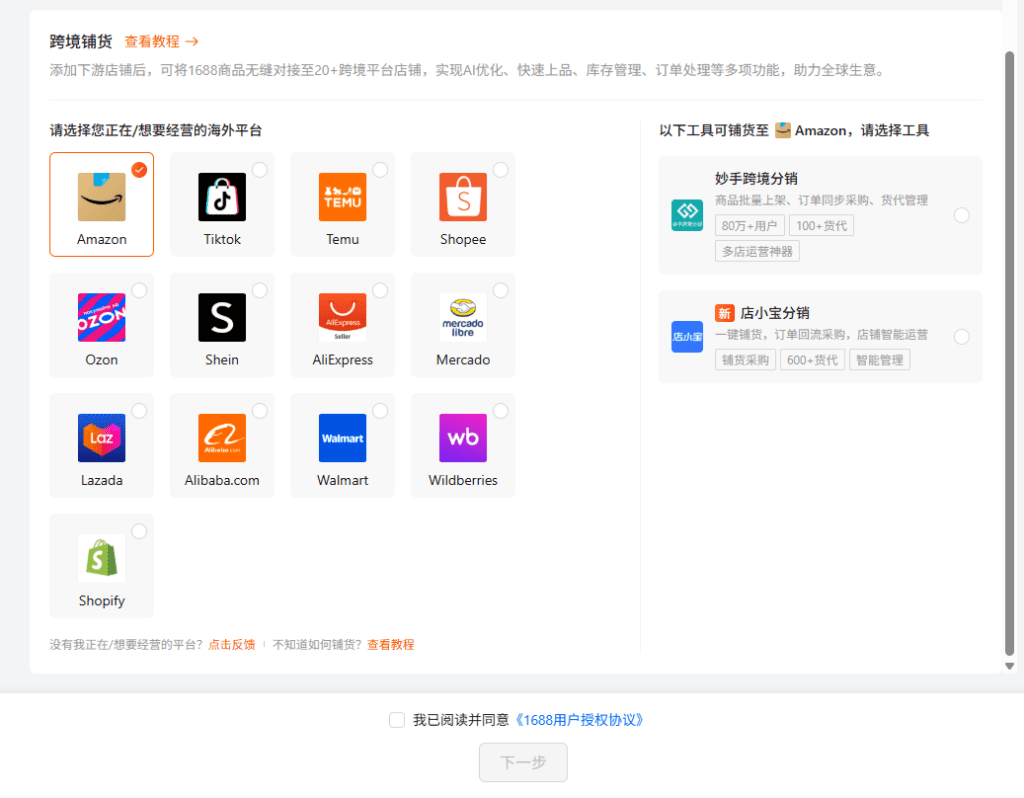Choose the Tiktok logo icon
Viewport: 1024px width, 798px height.
tap(222, 197)
